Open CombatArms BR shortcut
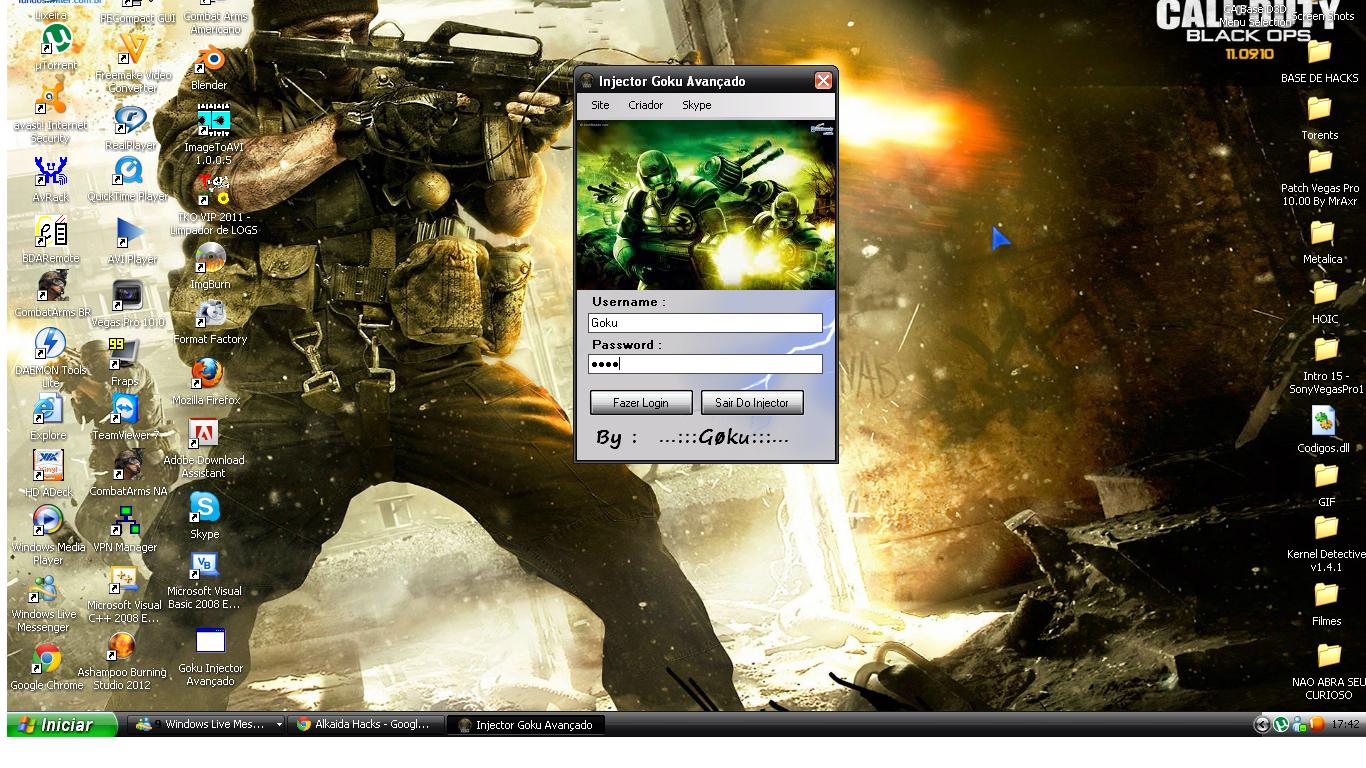 tap(52, 295)
